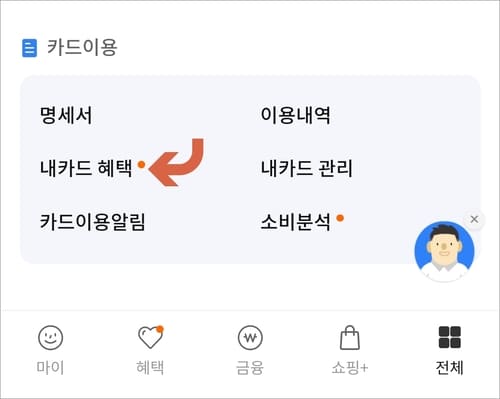Tap the four-square 전체 grid icon
500x399 pixels.
pos(450,337)
